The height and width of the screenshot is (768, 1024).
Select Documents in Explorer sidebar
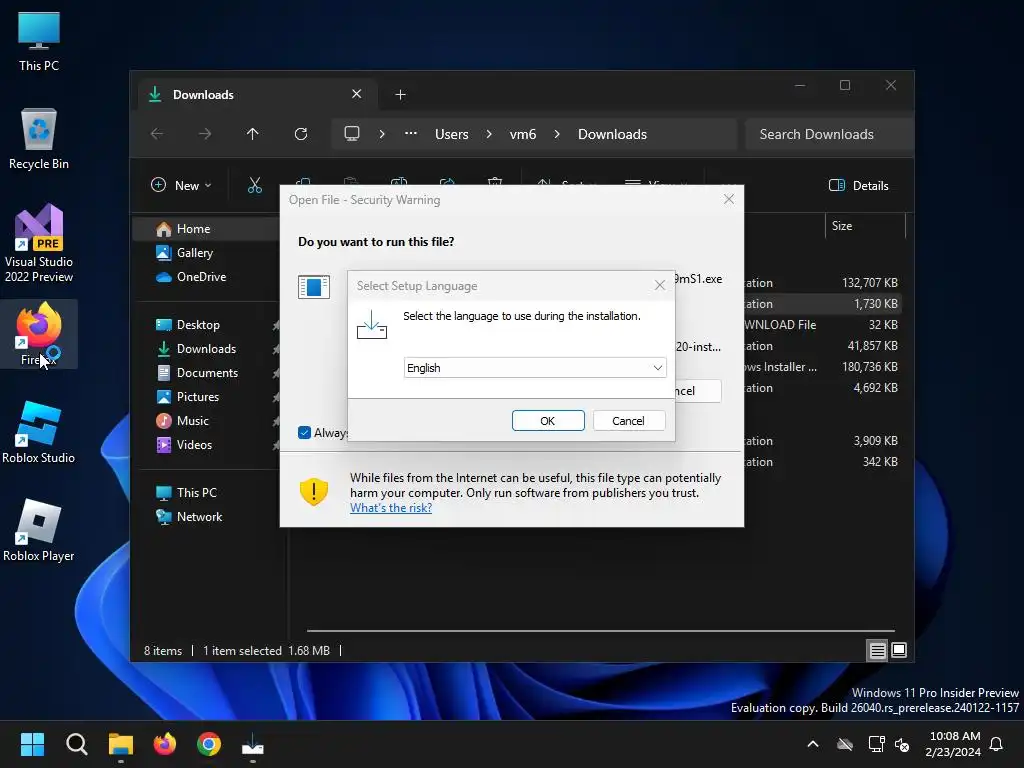point(206,373)
